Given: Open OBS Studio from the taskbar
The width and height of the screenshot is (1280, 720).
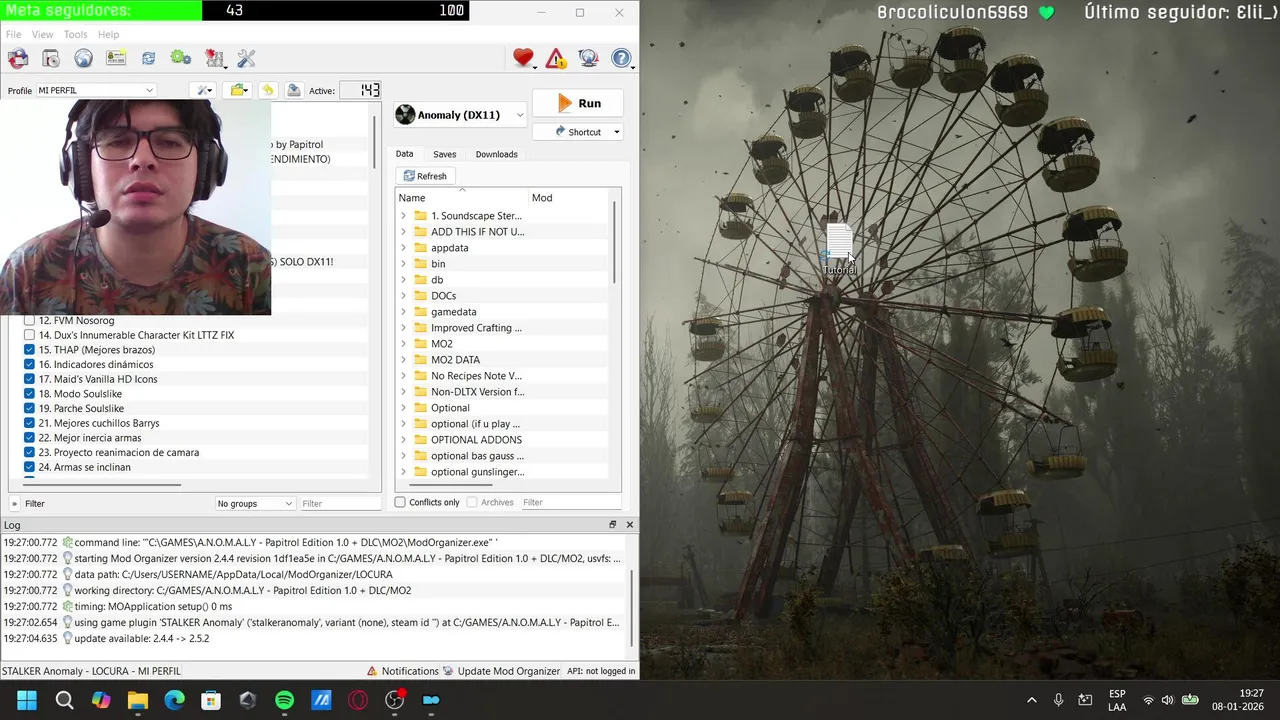Looking at the screenshot, I should [x=394, y=700].
